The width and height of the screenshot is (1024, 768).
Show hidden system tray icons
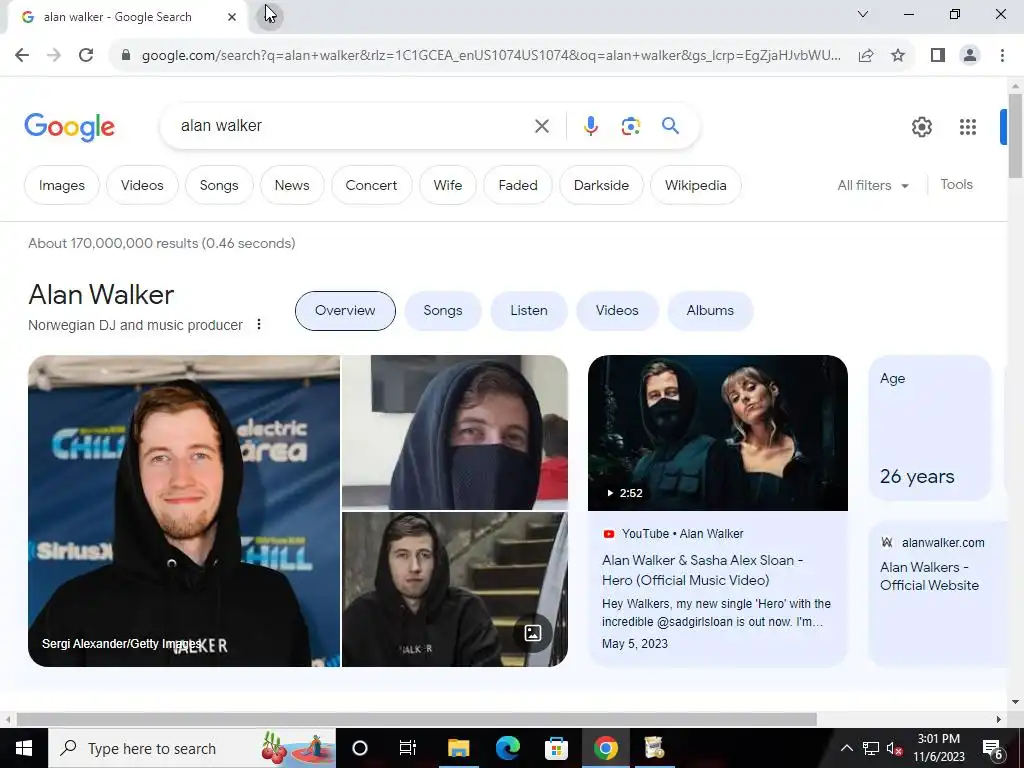pos(846,748)
